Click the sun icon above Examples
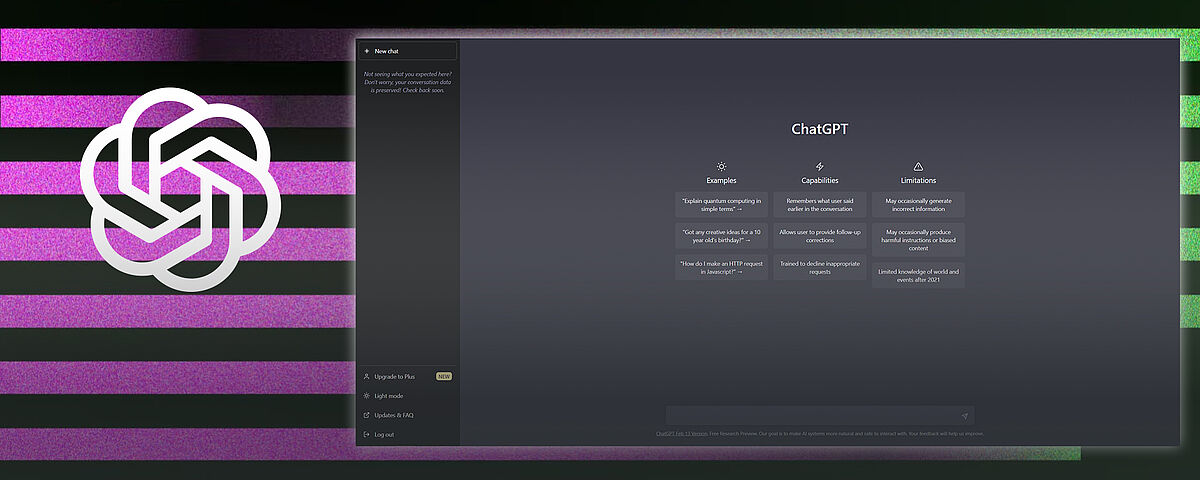The height and width of the screenshot is (480, 1200). point(721,166)
